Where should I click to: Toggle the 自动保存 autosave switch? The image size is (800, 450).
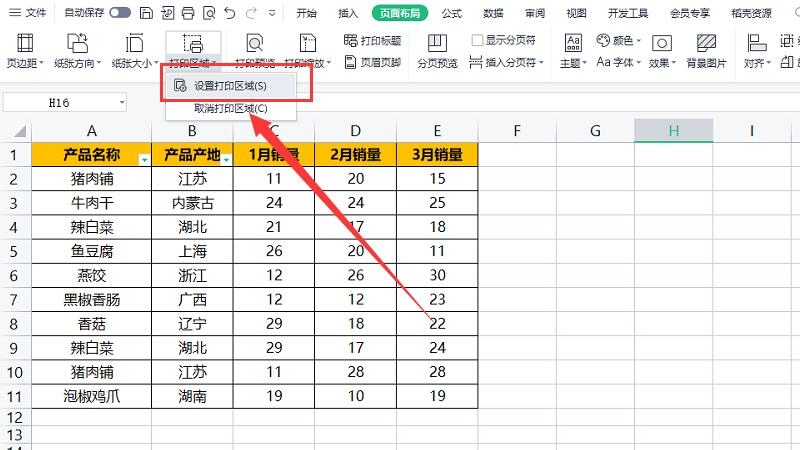[120, 13]
